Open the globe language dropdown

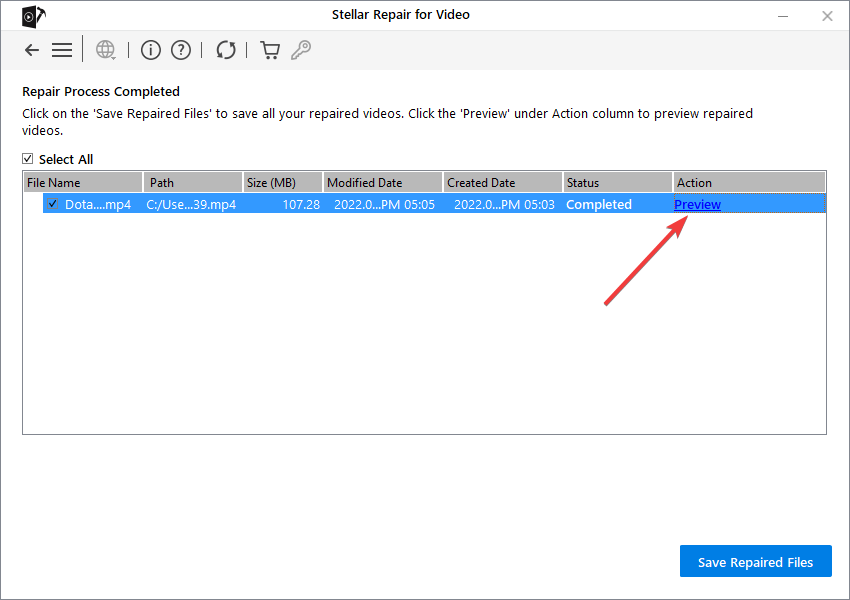tap(105, 50)
